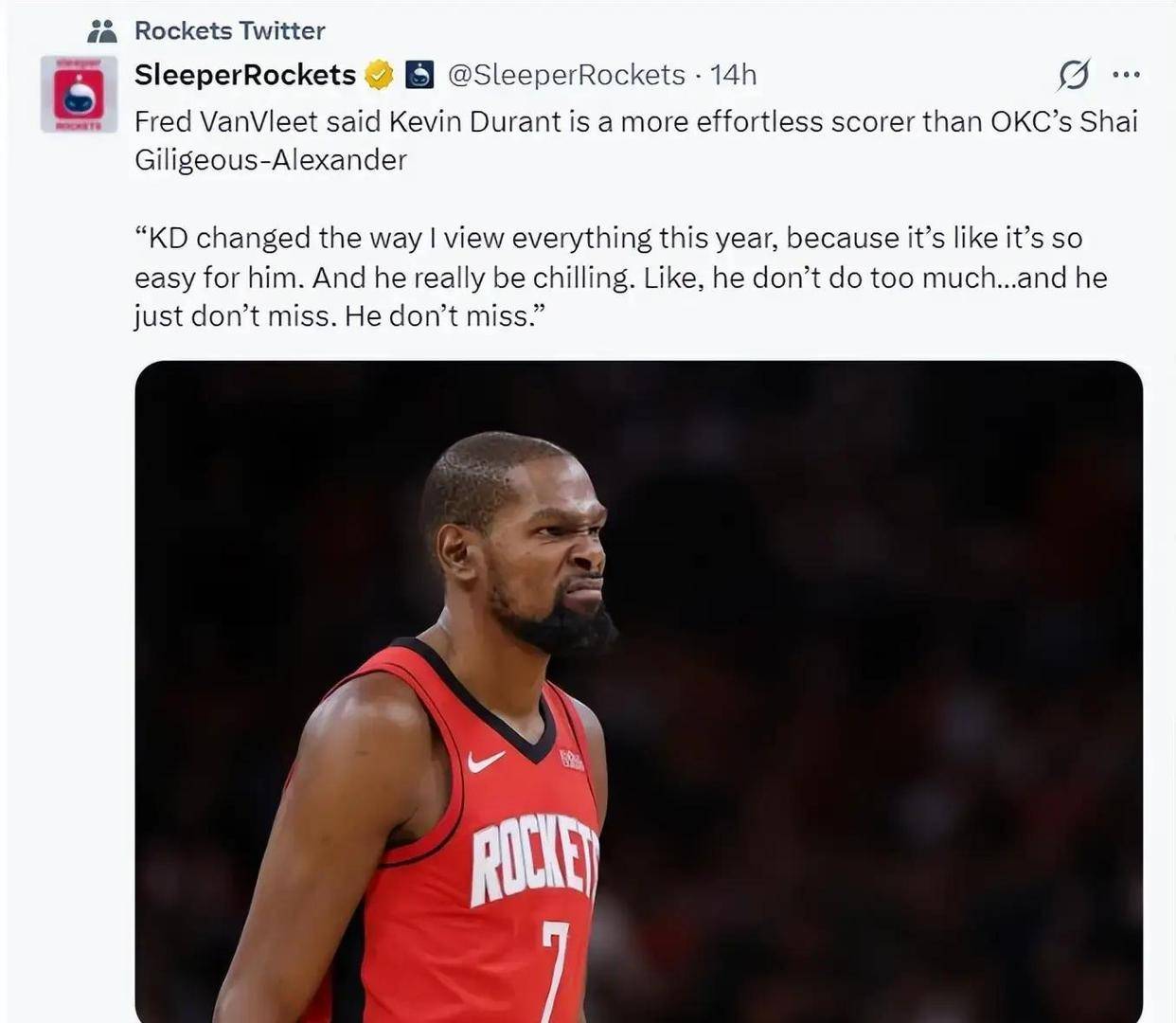Click the Nike swoosh on the jersey photo
The height and width of the screenshot is (1023, 1176).
coord(486,760)
